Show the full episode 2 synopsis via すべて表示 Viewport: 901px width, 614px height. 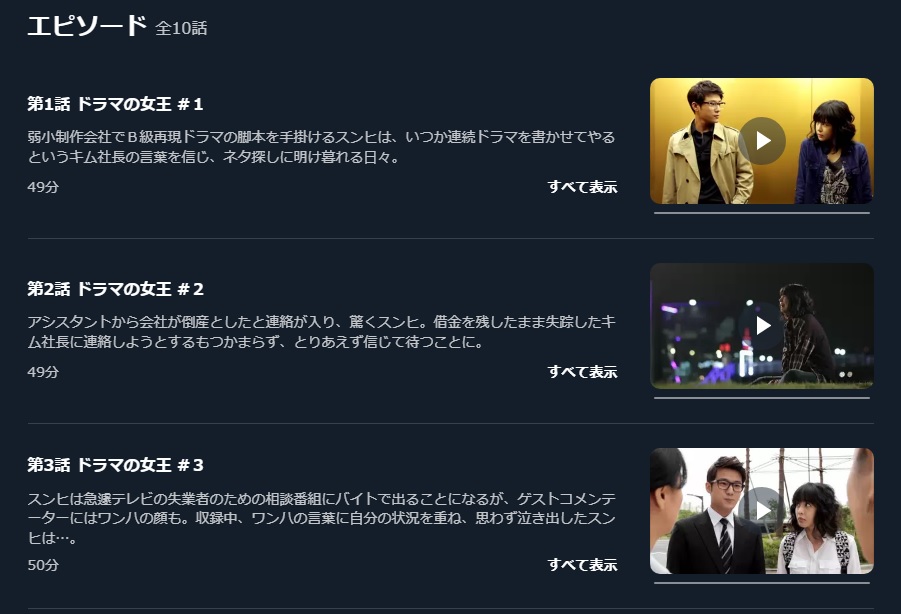(x=582, y=372)
